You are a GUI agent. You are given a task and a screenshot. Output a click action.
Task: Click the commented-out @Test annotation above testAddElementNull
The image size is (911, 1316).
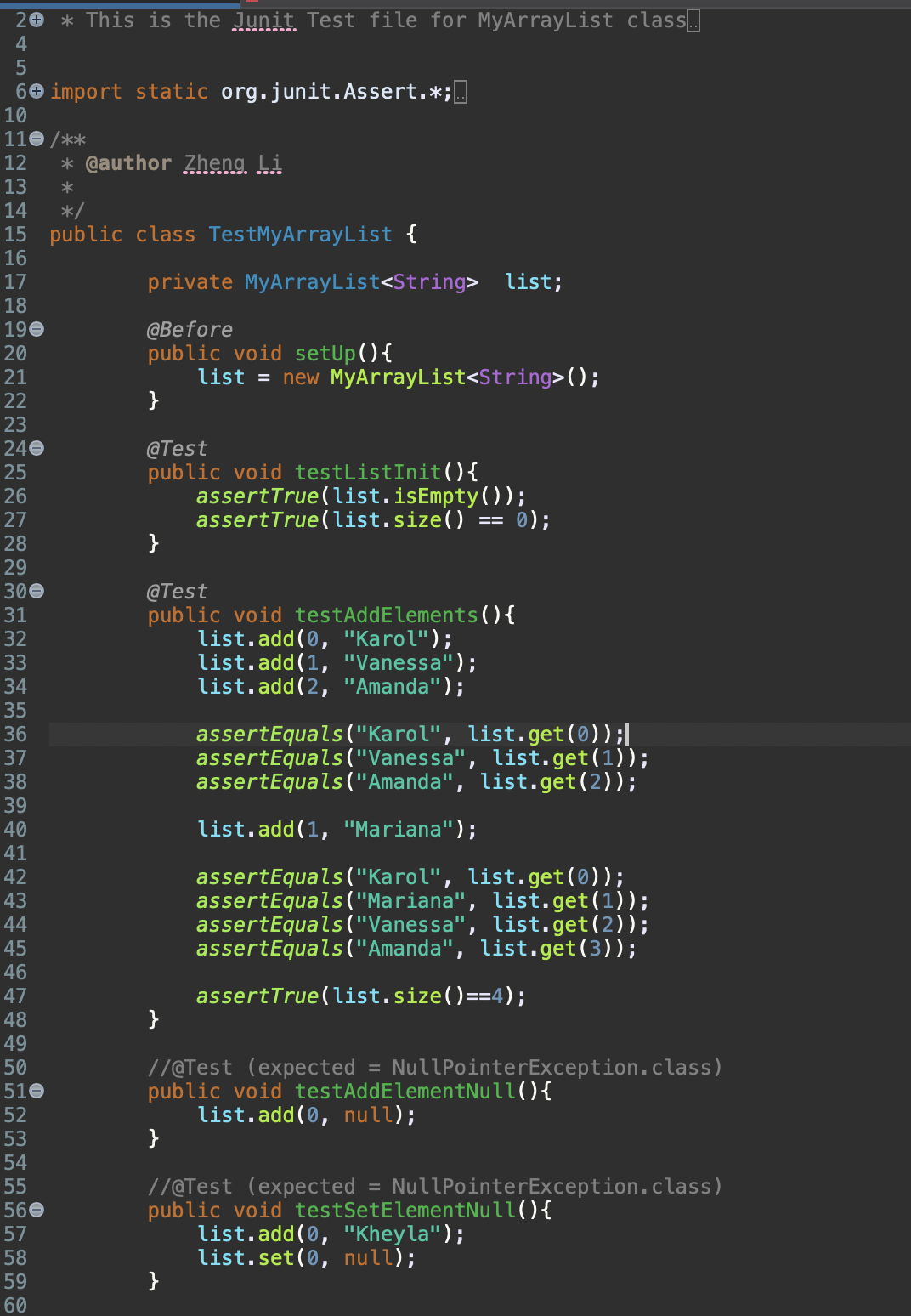point(204,1067)
